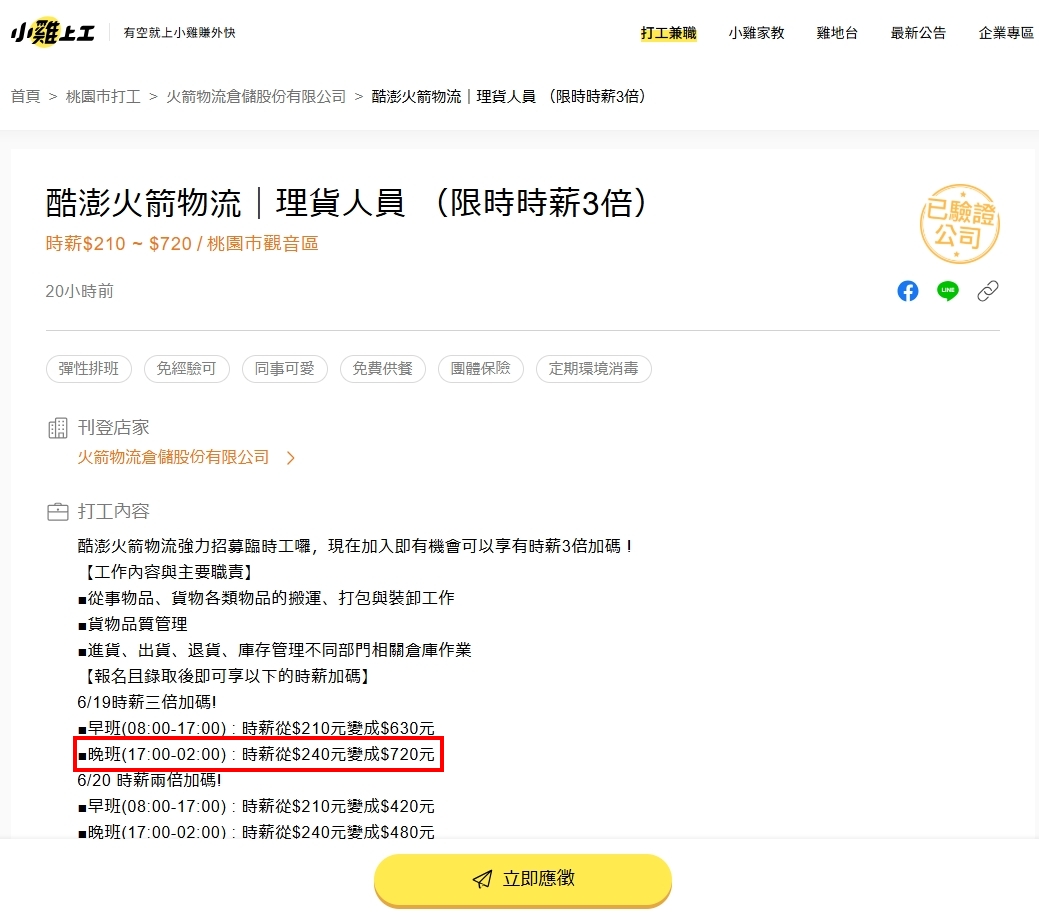The height and width of the screenshot is (917, 1039).
Task: Open 桃園市打工 breadcrumb link
Action: [x=103, y=97]
